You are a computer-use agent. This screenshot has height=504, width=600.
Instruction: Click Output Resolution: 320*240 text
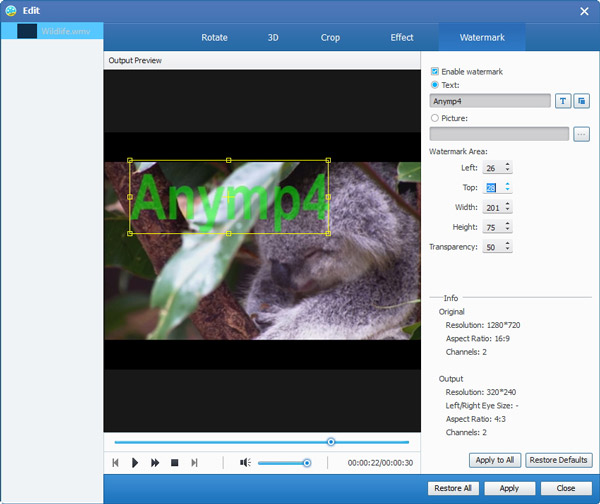click(x=481, y=392)
